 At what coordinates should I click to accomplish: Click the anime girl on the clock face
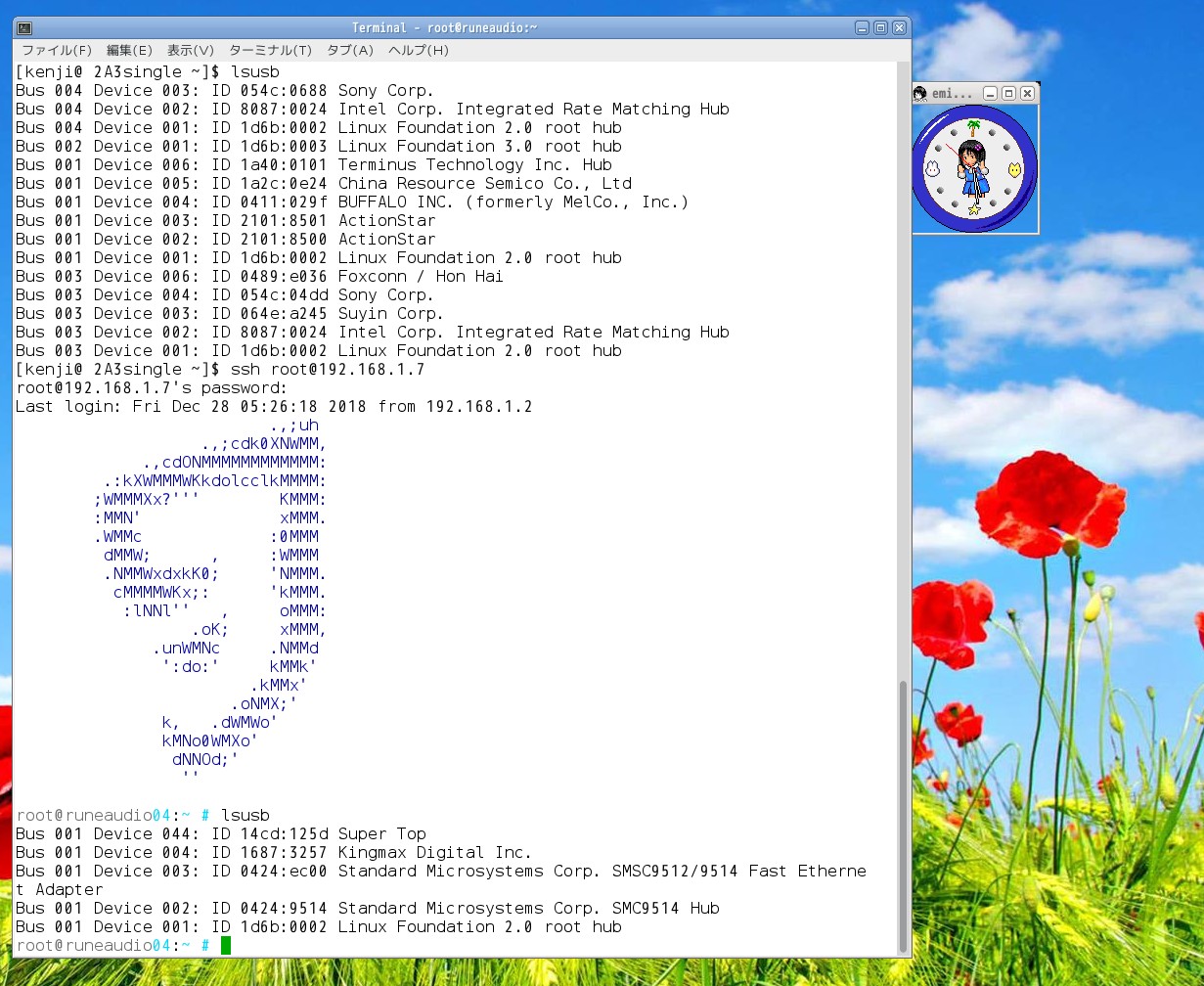(972, 168)
